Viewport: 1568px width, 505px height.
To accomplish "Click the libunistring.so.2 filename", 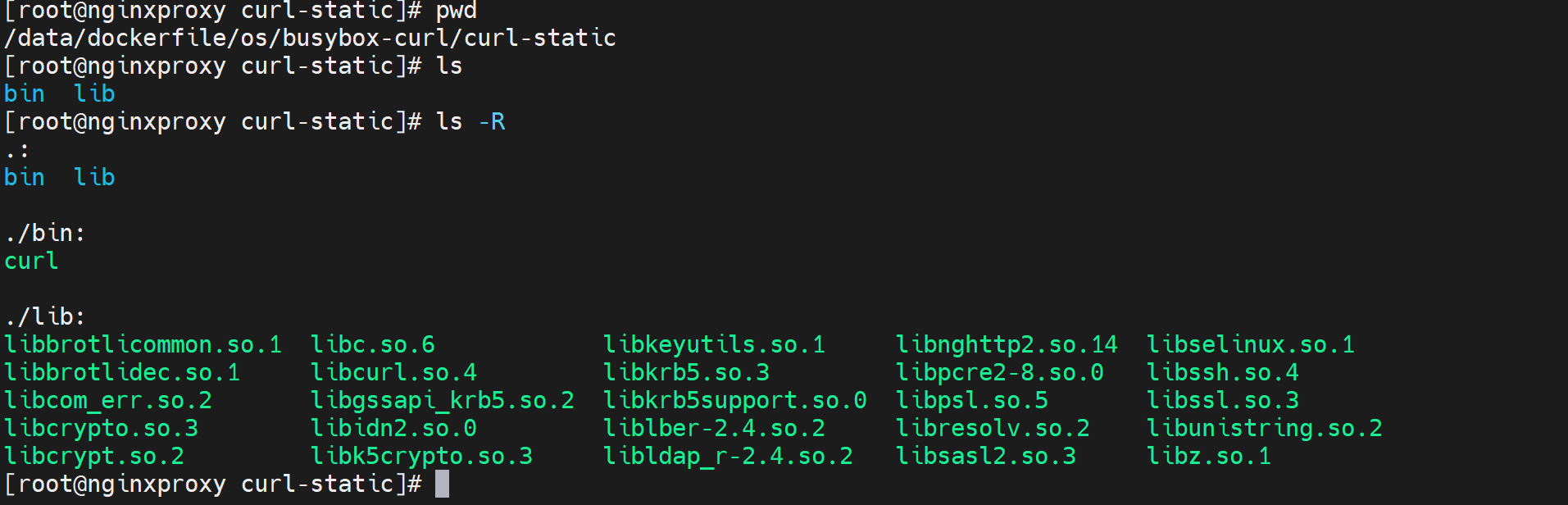I will (x=1264, y=428).
